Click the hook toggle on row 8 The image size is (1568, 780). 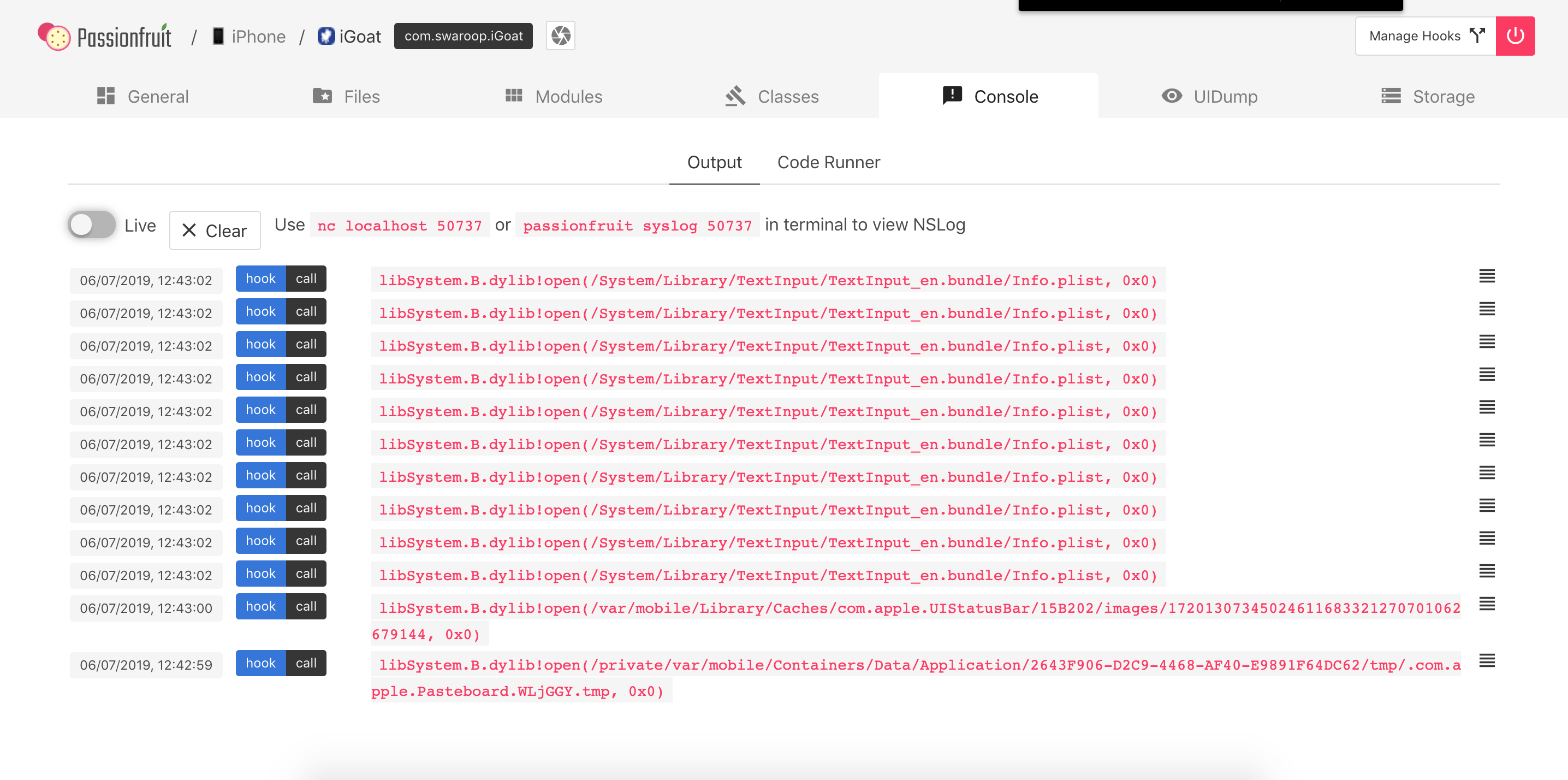coord(260,509)
